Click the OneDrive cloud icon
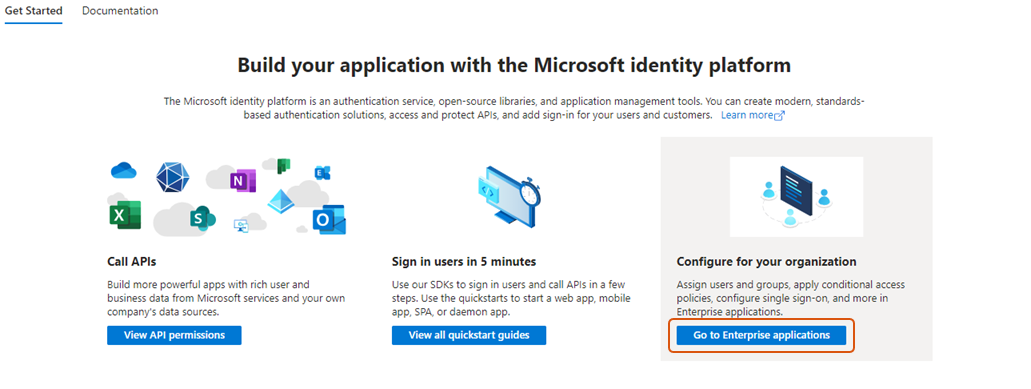Viewport: 1031px width, 389px height. 123,171
